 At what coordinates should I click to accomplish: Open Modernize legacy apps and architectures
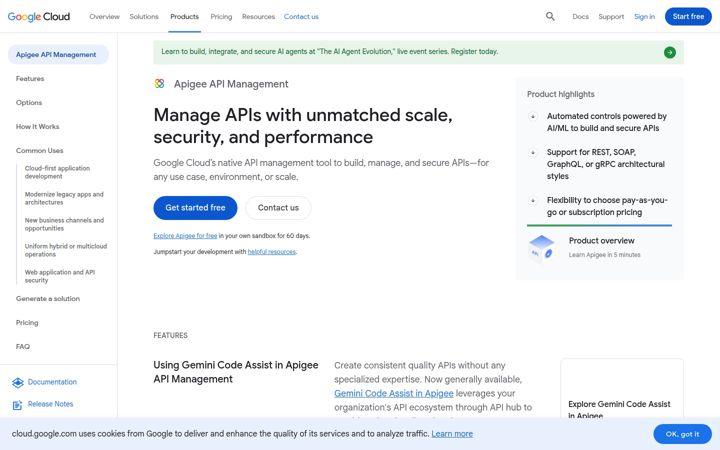[x=64, y=198]
